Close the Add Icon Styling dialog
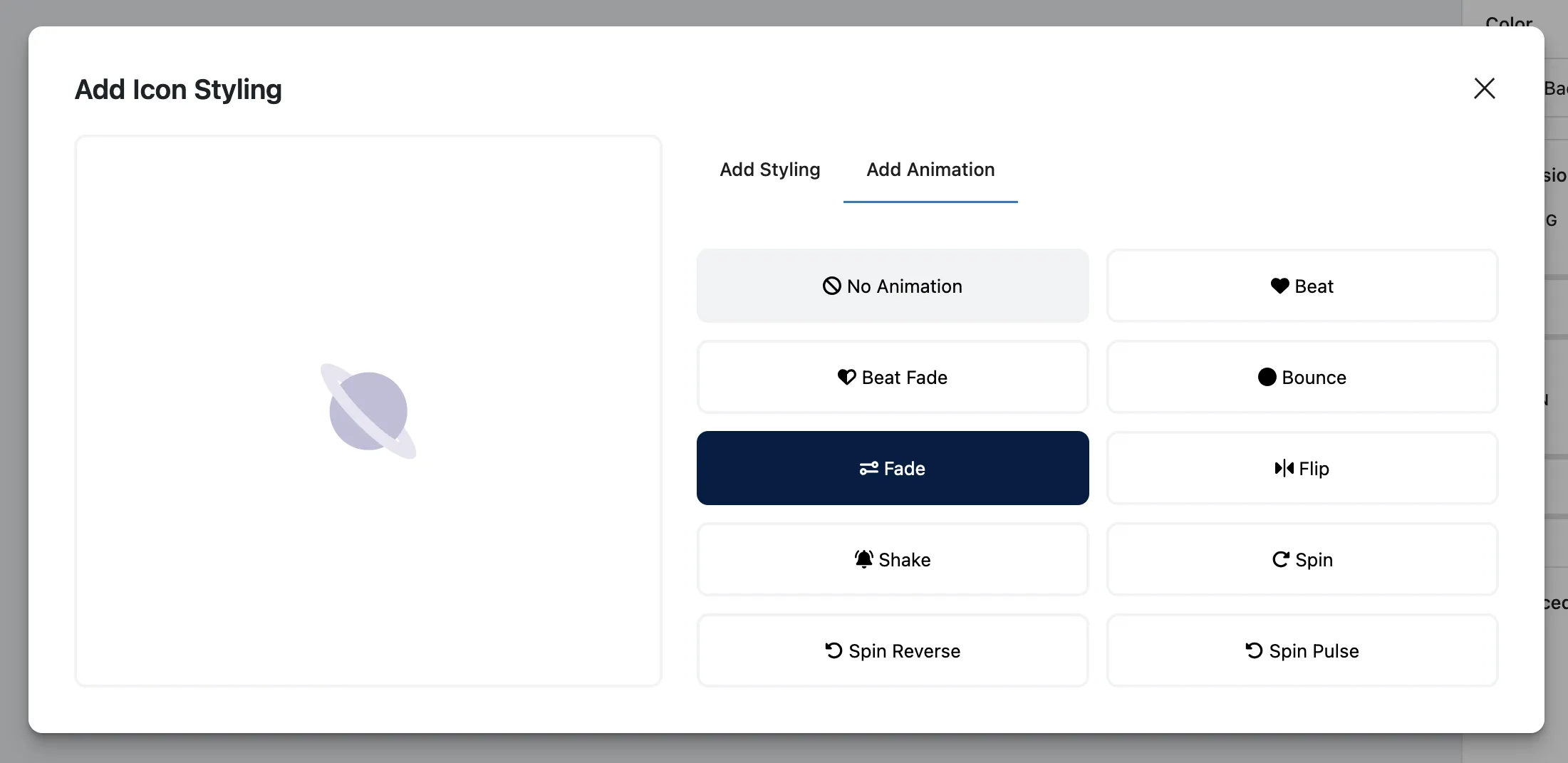 (1484, 88)
